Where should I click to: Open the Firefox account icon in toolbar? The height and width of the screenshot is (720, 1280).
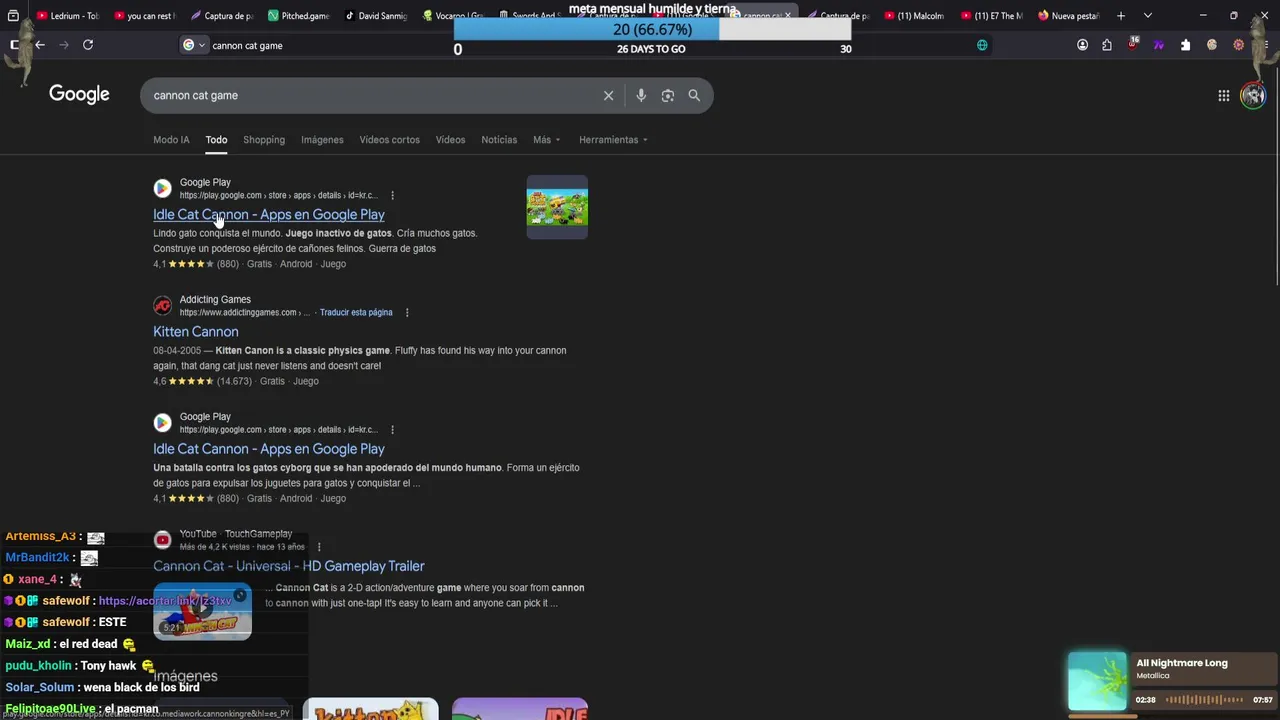(1082, 45)
